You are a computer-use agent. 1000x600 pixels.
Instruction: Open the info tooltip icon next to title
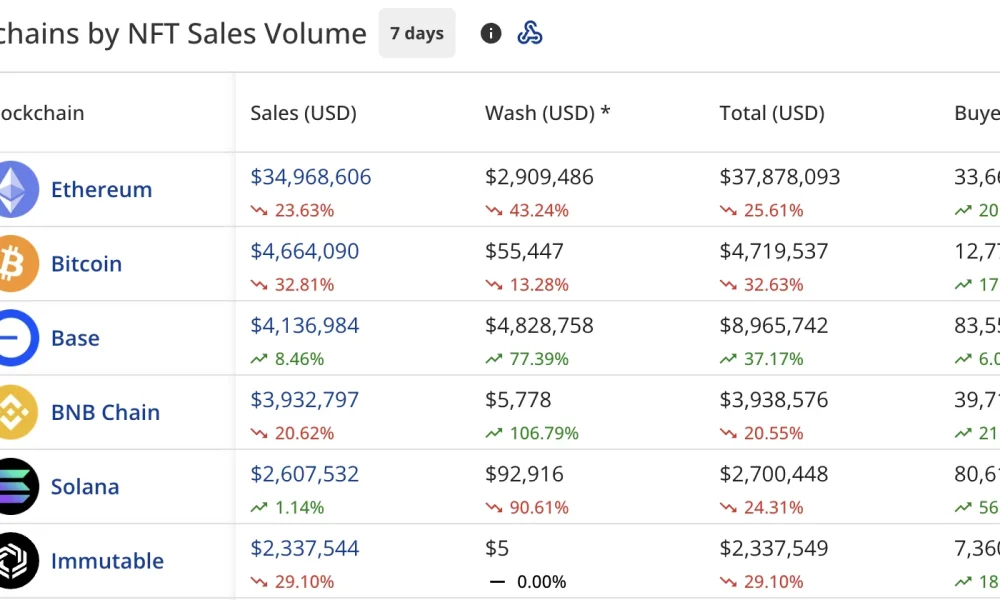pyautogui.click(x=491, y=33)
